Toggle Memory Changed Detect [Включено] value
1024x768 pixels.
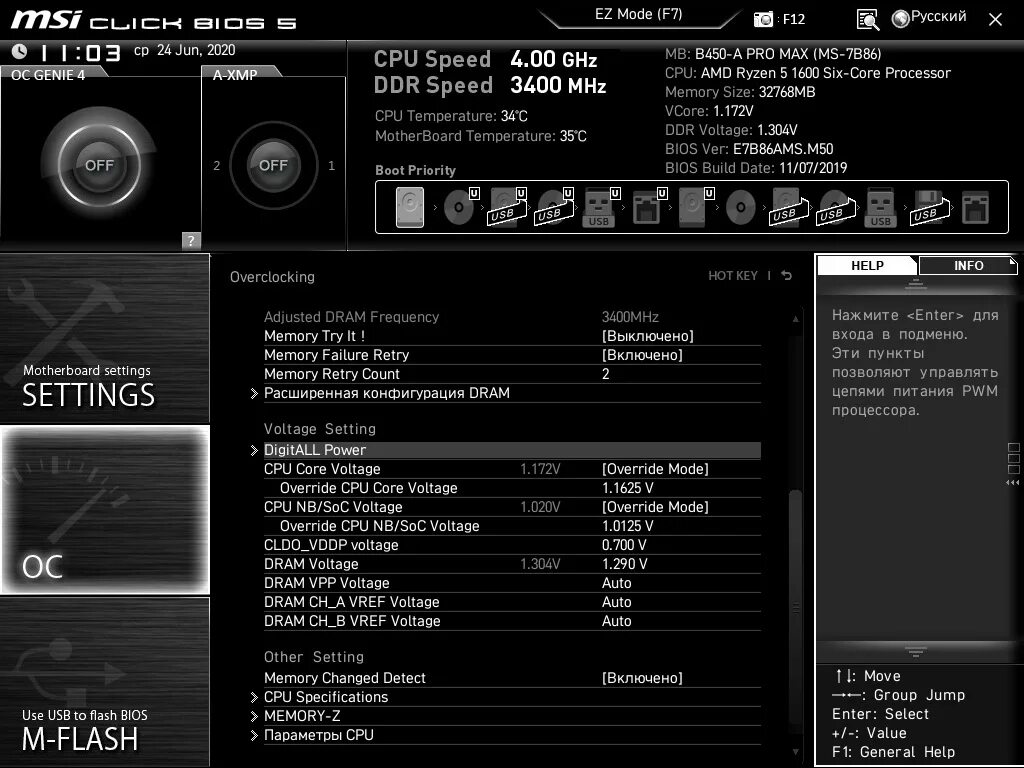pyautogui.click(x=642, y=678)
